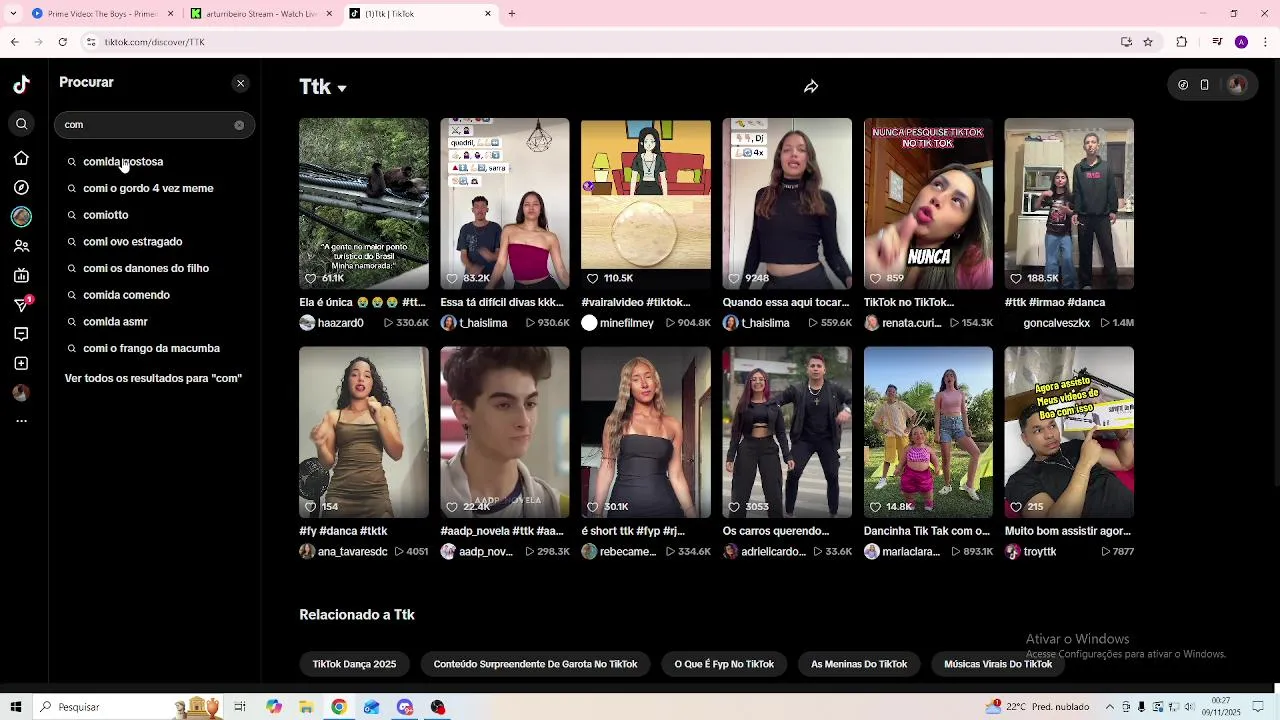Select the suggestion 'comi ovo estragado'
This screenshot has width=1280, height=720.
[x=133, y=242]
